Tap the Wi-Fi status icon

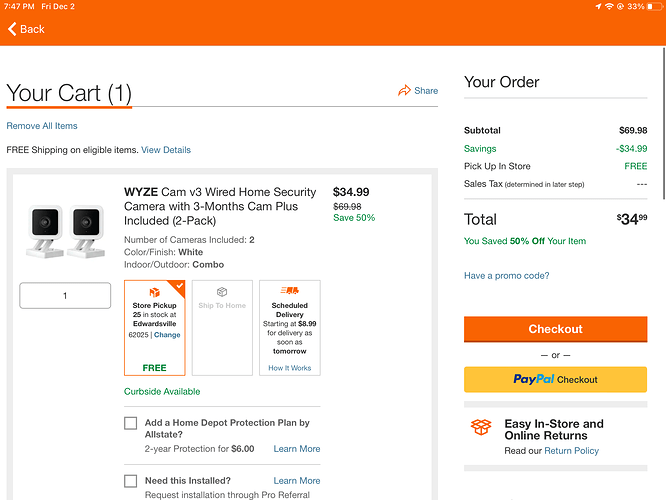coord(610,7)
